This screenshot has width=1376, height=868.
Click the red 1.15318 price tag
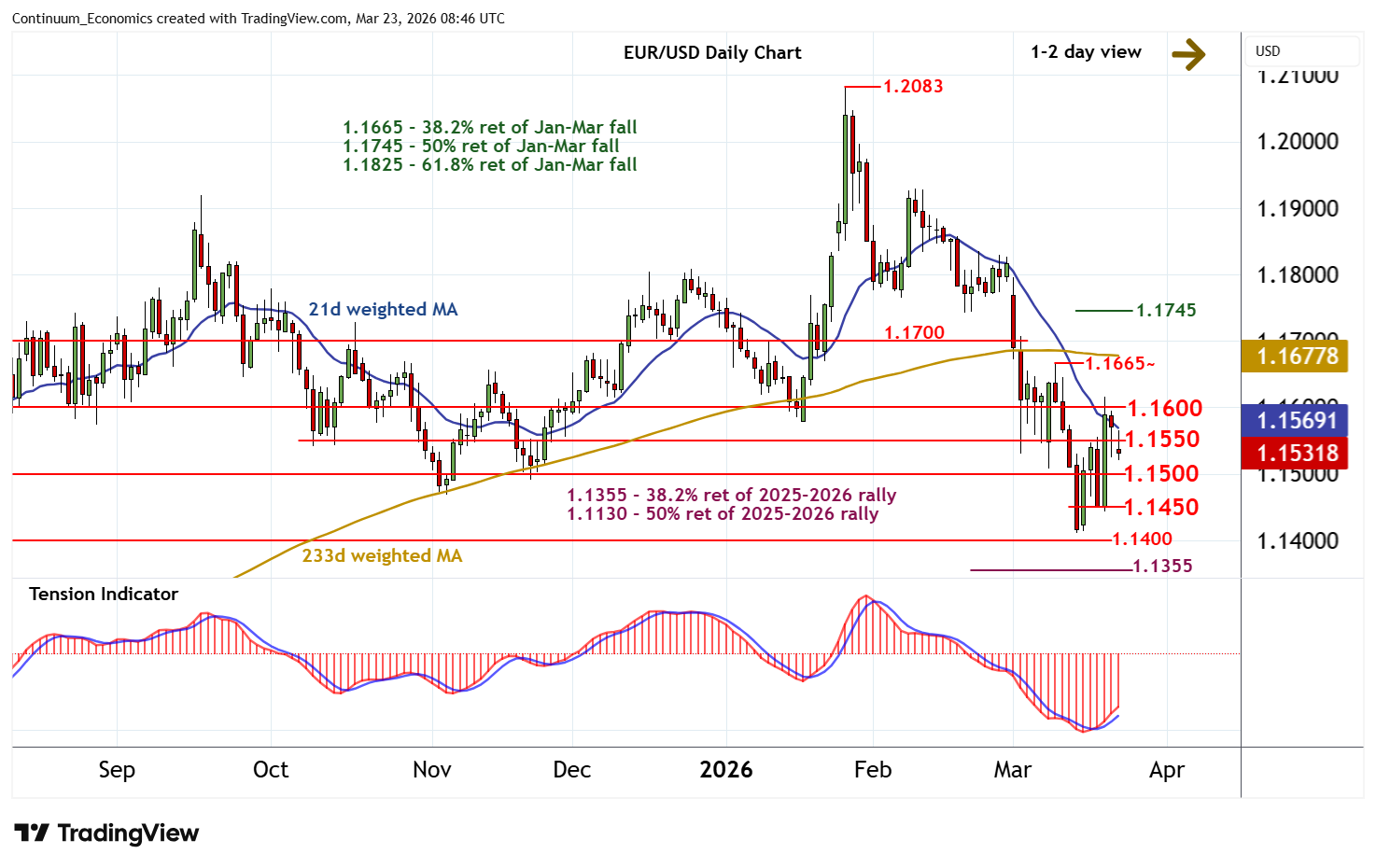click(1297, 454)
